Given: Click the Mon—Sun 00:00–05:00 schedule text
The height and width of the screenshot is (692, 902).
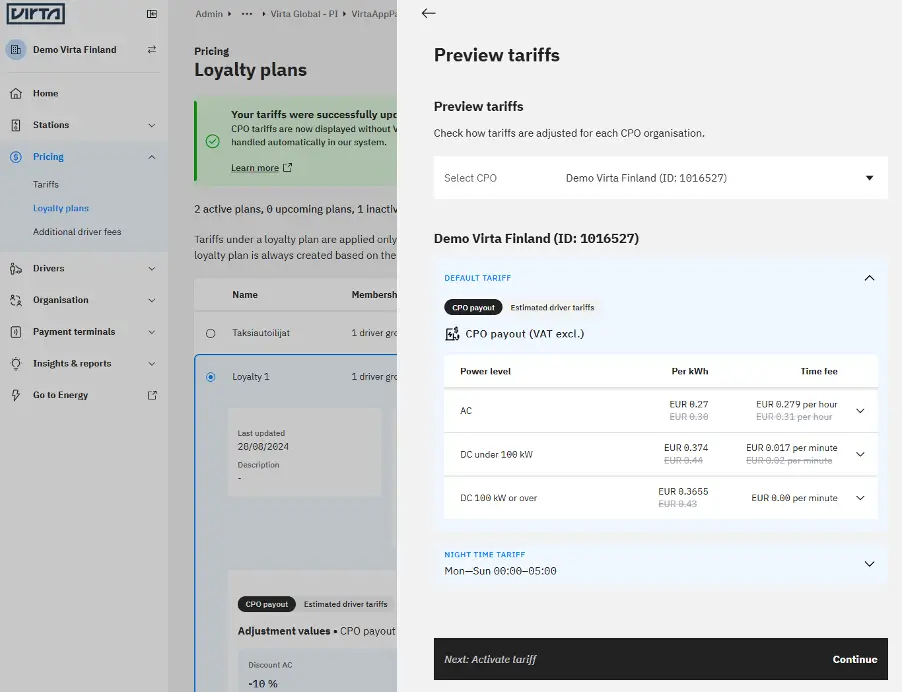Looking at the screenshot, I should (500, 571).
